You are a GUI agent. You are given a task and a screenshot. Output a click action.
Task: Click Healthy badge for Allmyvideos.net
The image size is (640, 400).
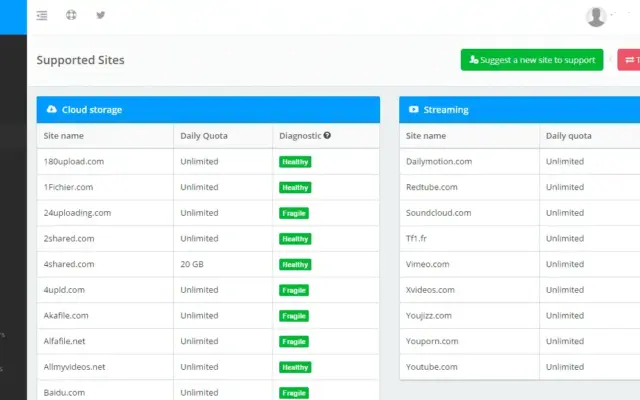point(295,367)
